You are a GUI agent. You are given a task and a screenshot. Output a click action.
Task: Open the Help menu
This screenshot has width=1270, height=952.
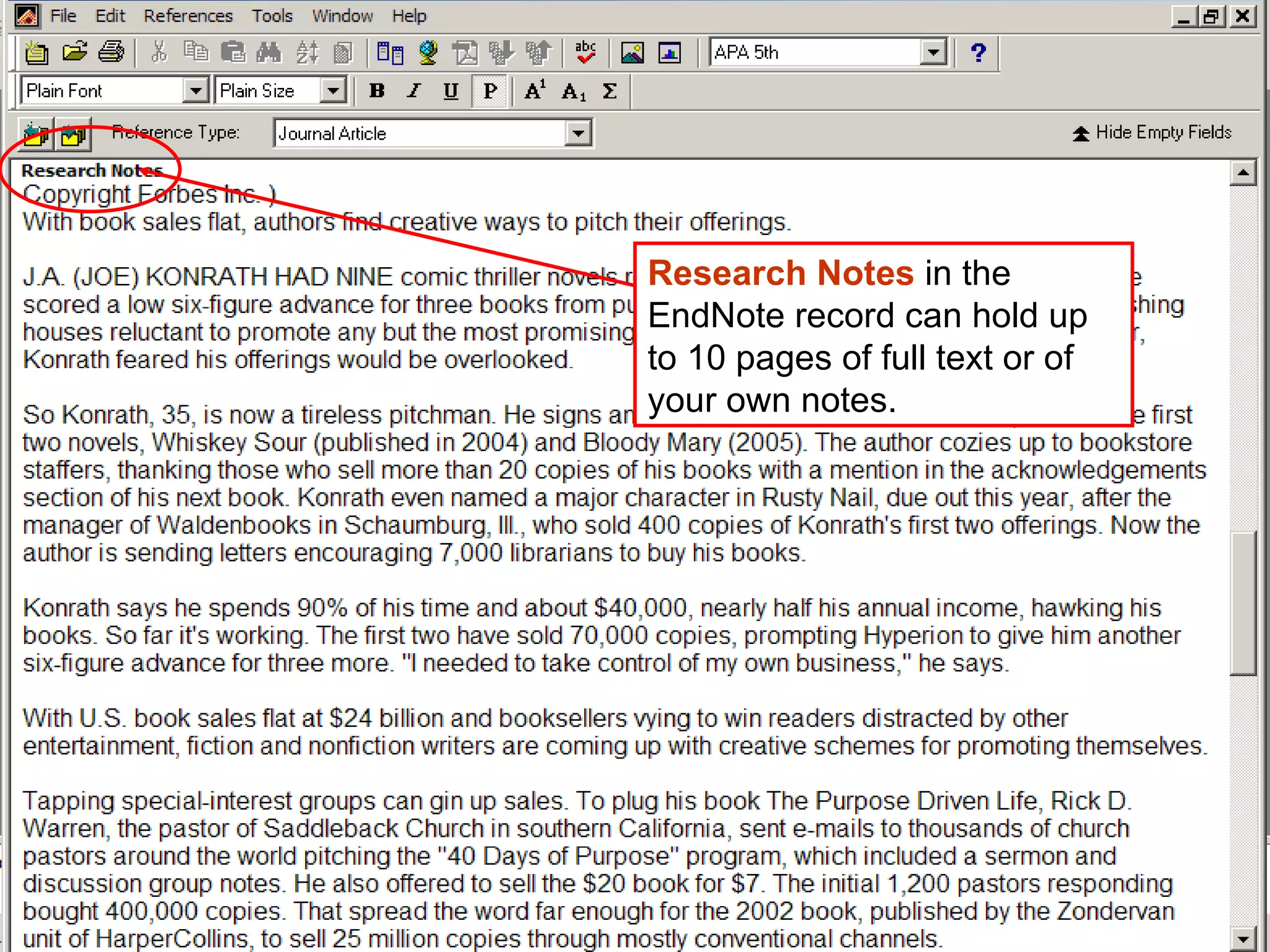pyautogui.click(x=409, y=15)
